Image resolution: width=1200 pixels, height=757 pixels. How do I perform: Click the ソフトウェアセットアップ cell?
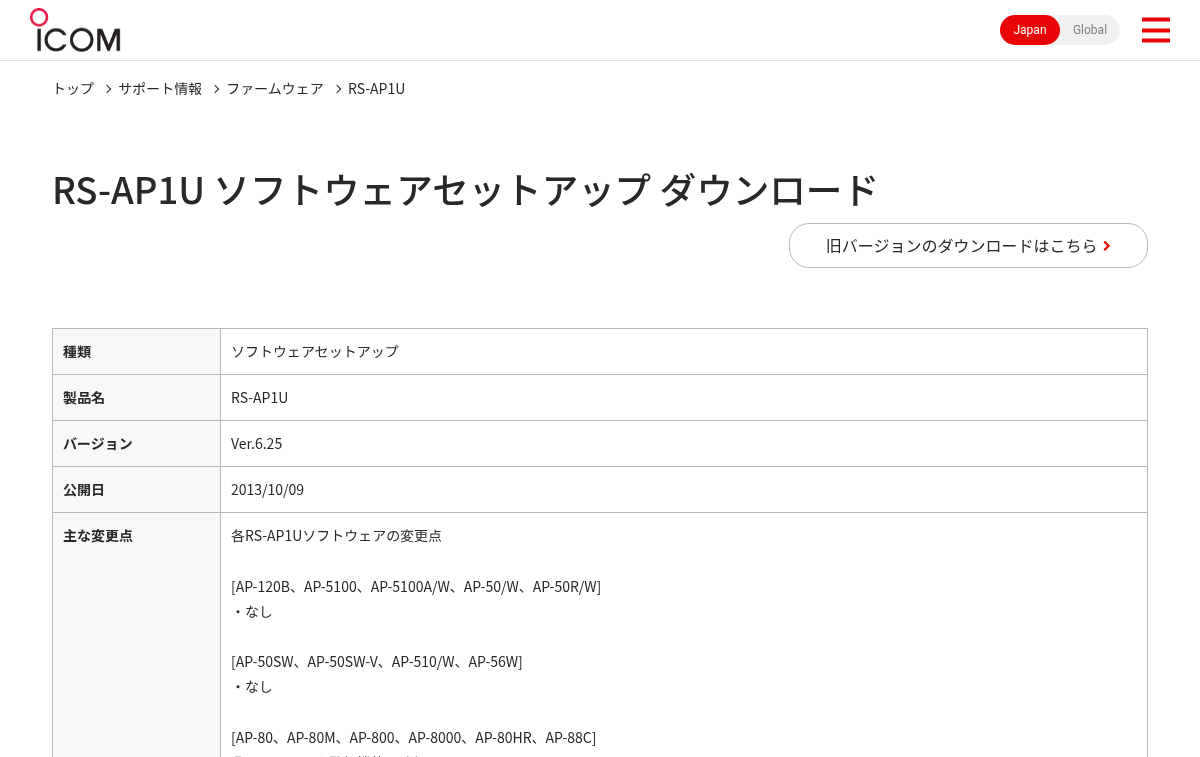(684, 351)
